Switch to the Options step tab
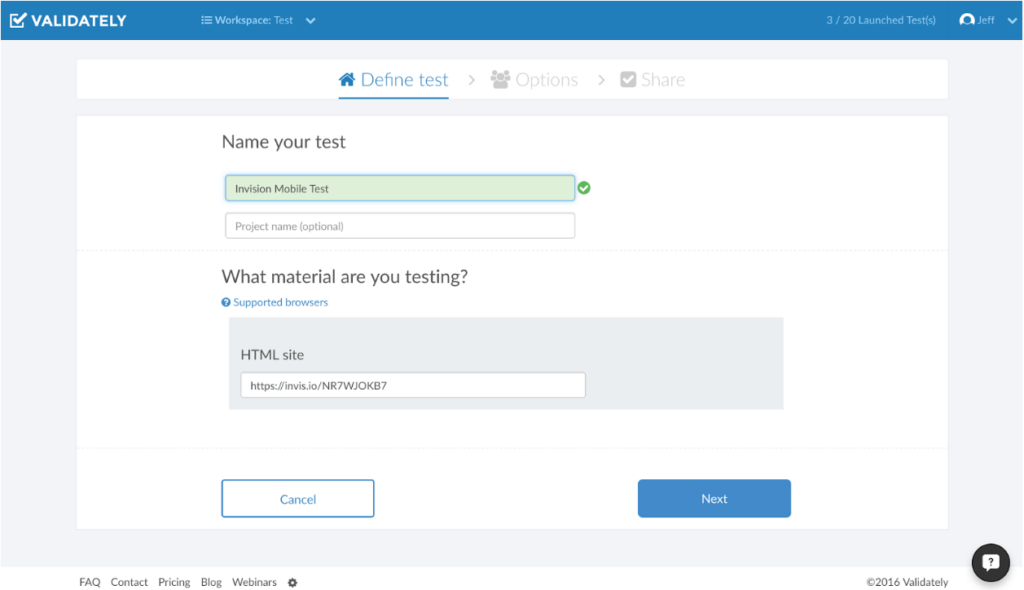The width and height of the screenshot is (1024, 590). coord(534,80)
